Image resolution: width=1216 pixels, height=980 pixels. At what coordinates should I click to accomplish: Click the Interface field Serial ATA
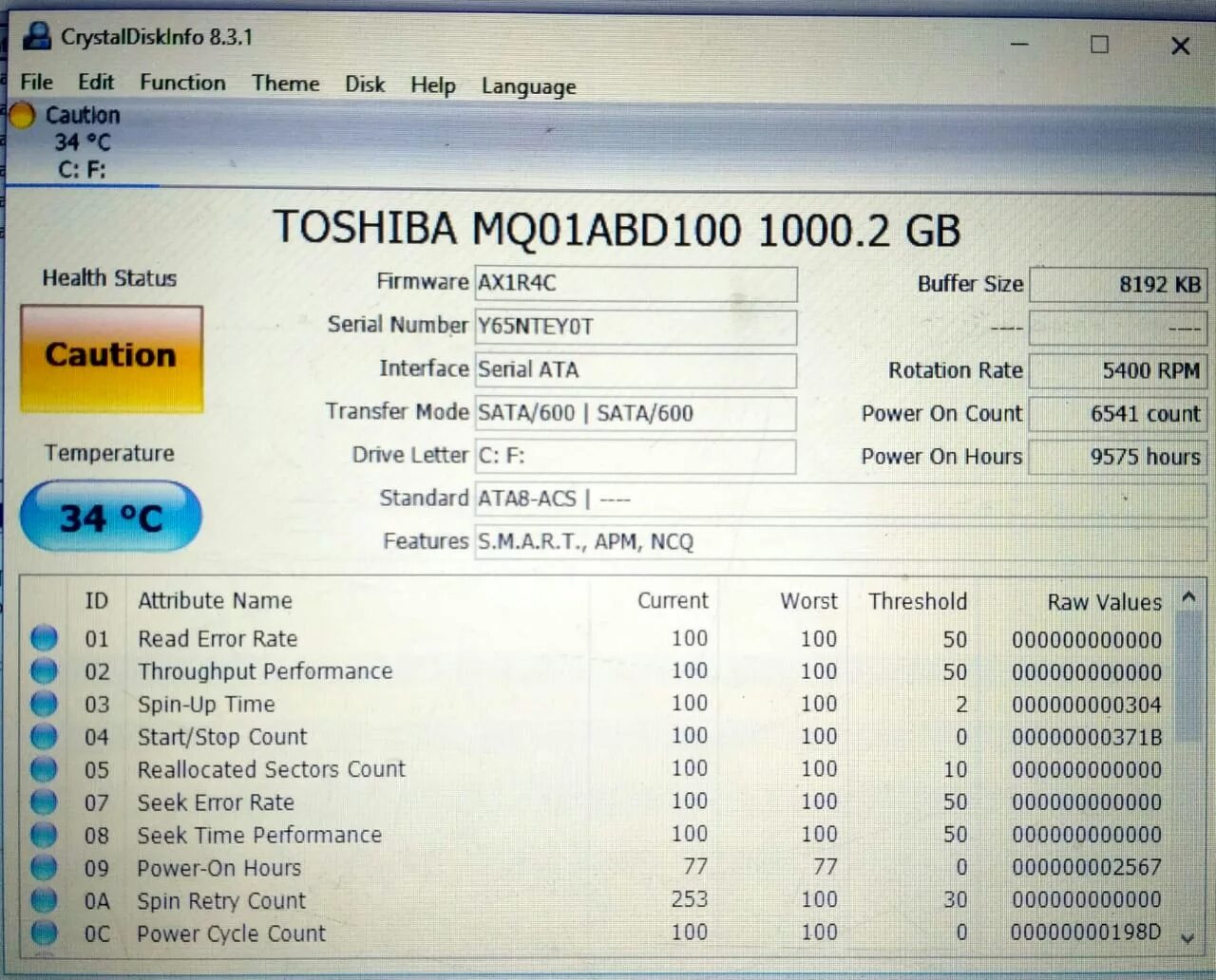[x=636, y=370]
